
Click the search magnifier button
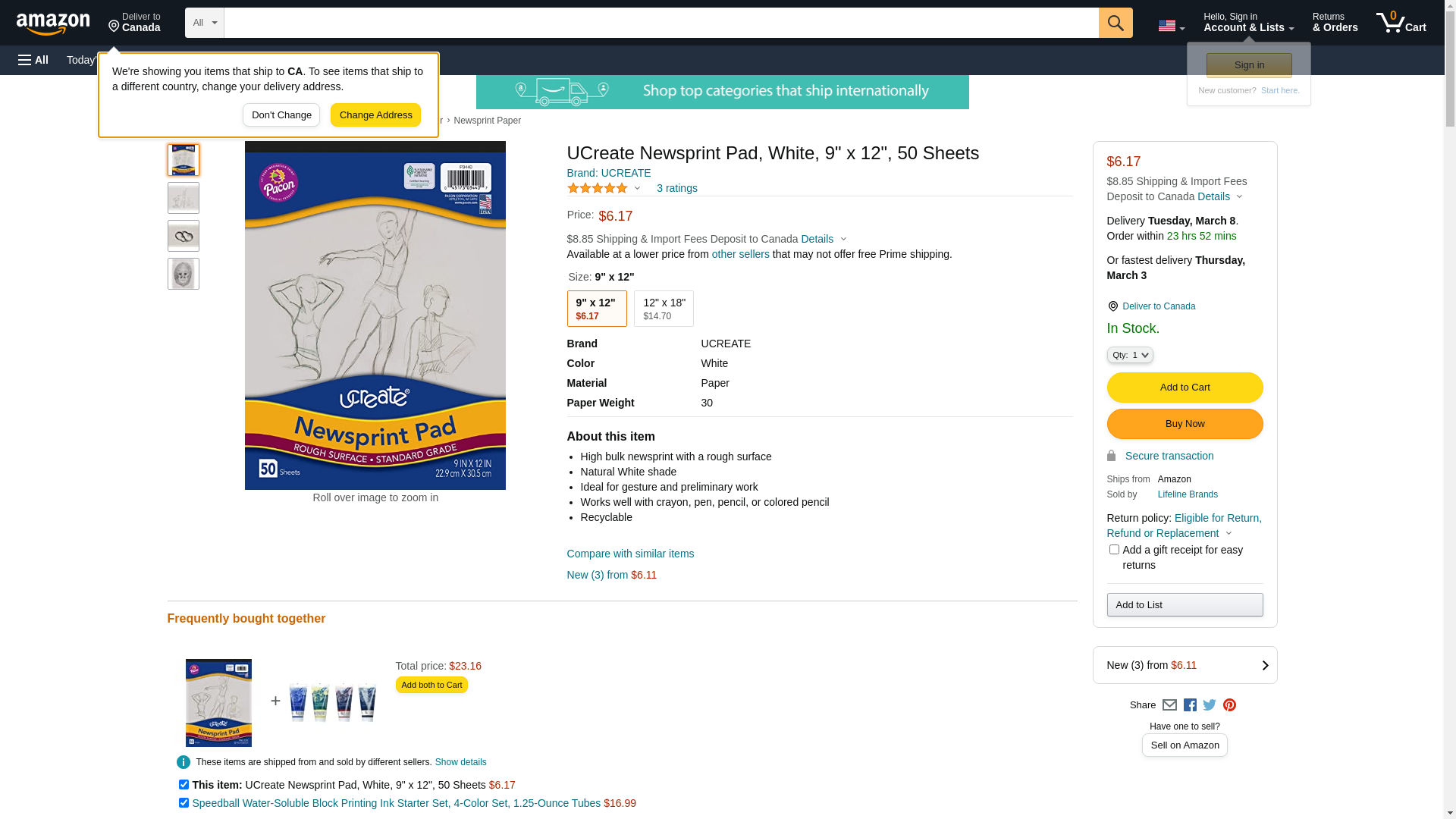click(1116, 23)
